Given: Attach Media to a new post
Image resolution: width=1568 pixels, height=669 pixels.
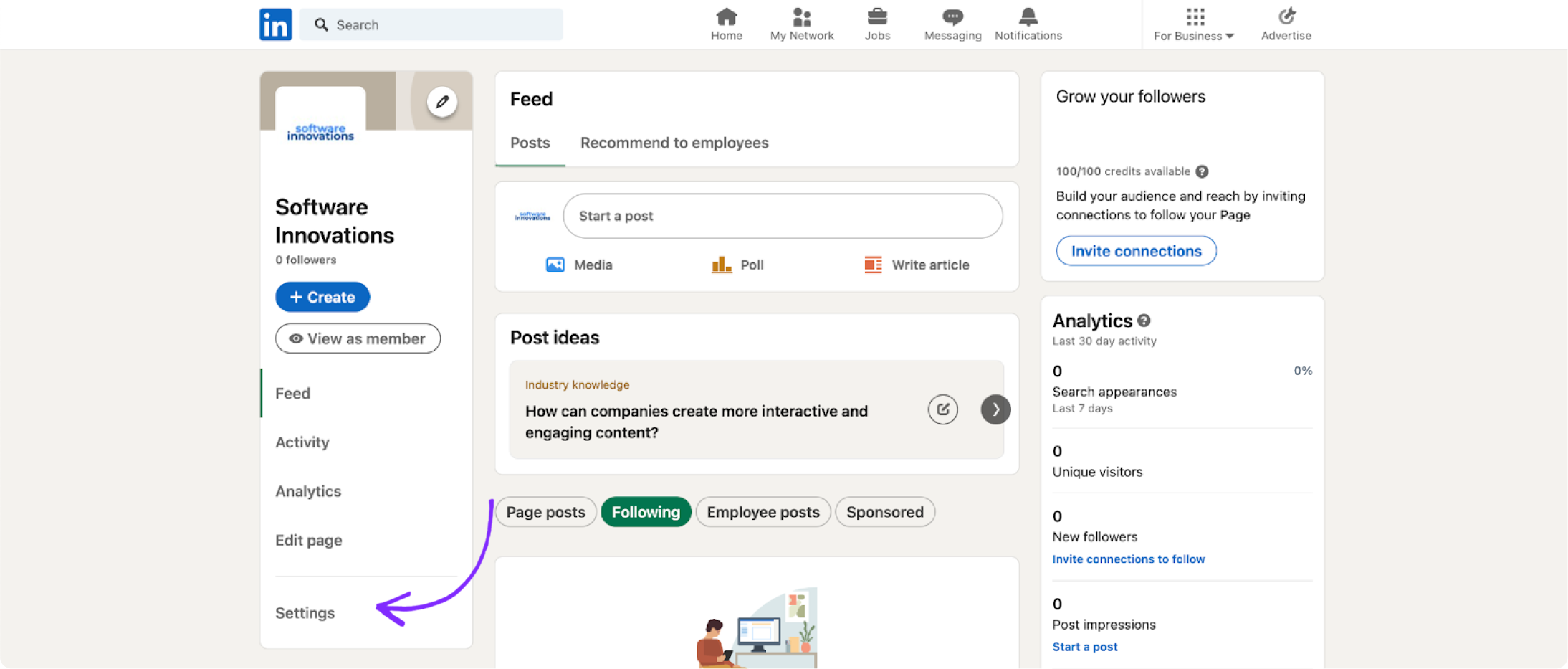Looking at the screenshot, I should tap(579, 265).
